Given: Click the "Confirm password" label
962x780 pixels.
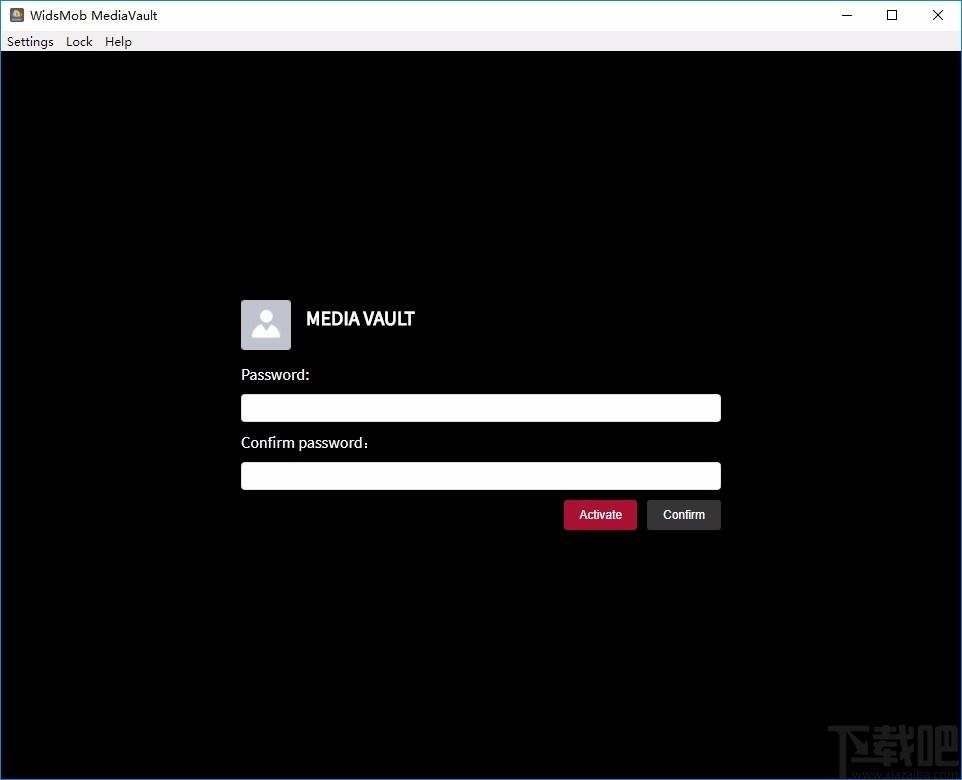Looking at the screenshot, I should tap(304, 443).
